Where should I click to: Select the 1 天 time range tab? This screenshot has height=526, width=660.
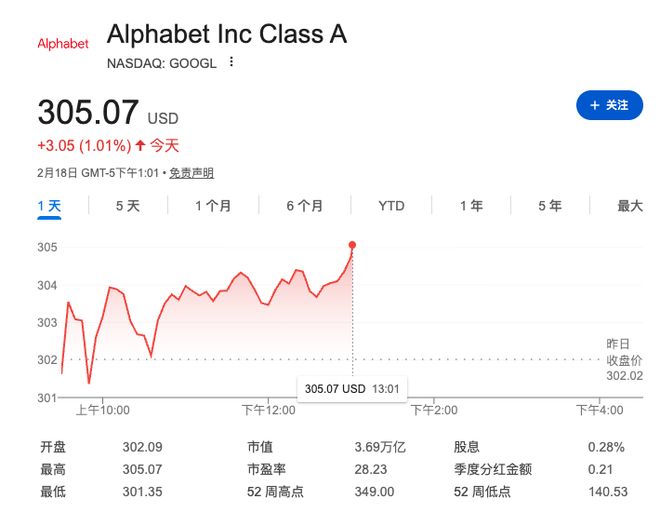(49, 206)
